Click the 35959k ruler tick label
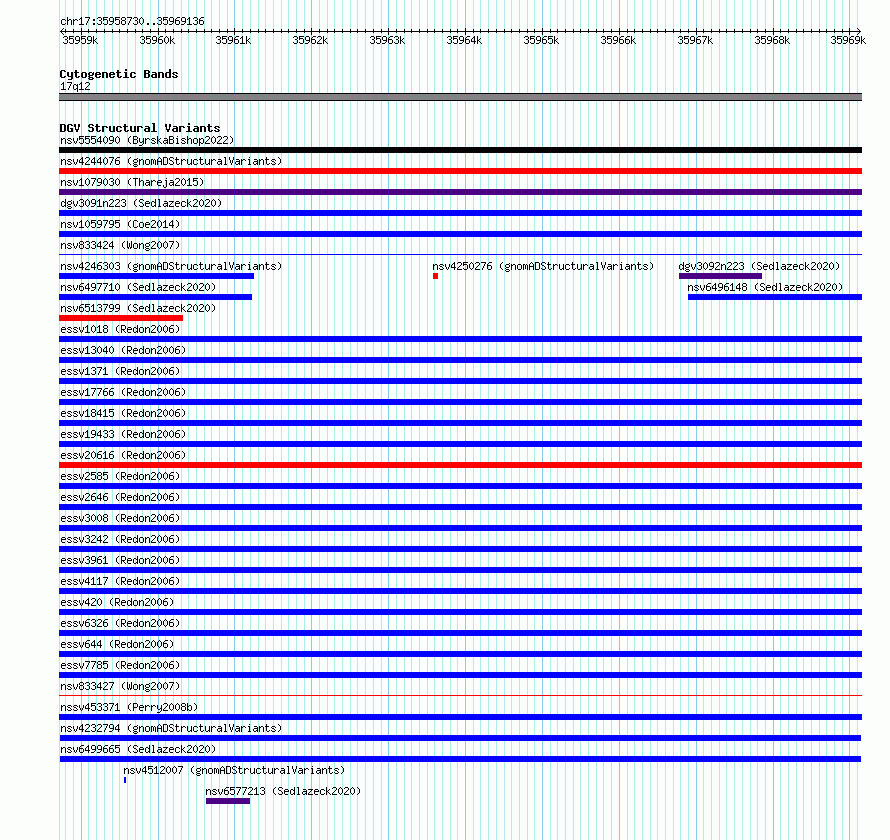Image resolution: width=890 pixels, height=840 pixels. click(x=80, y=40)
